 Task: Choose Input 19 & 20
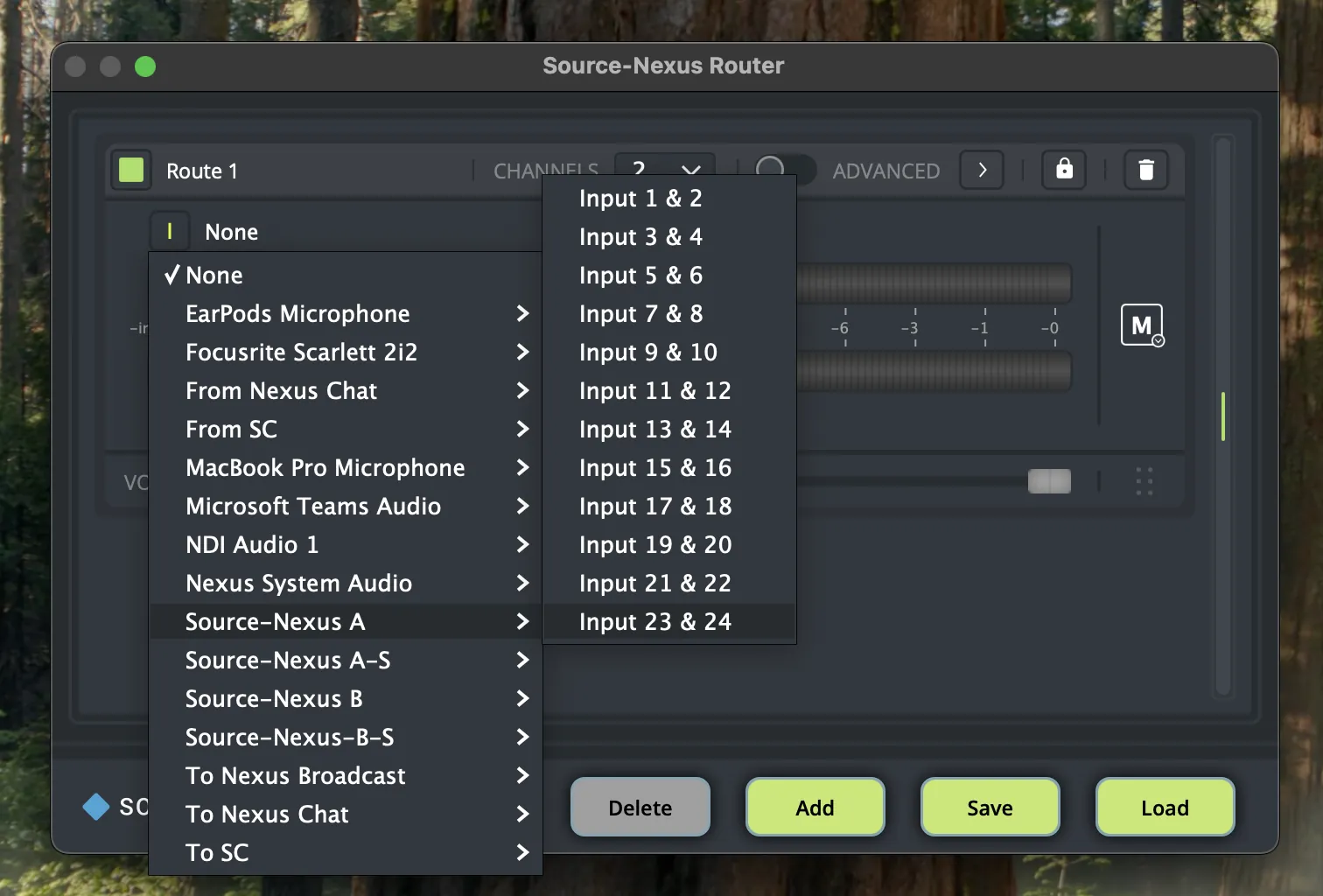(669, 544)
